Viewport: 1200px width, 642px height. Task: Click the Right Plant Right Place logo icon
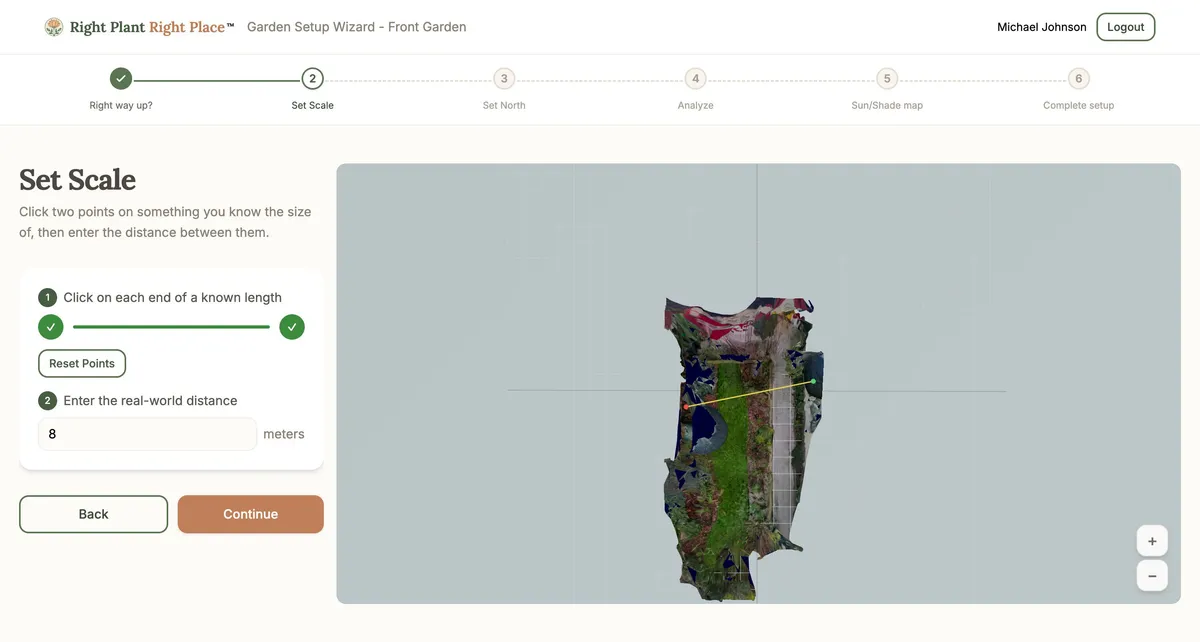54,27
